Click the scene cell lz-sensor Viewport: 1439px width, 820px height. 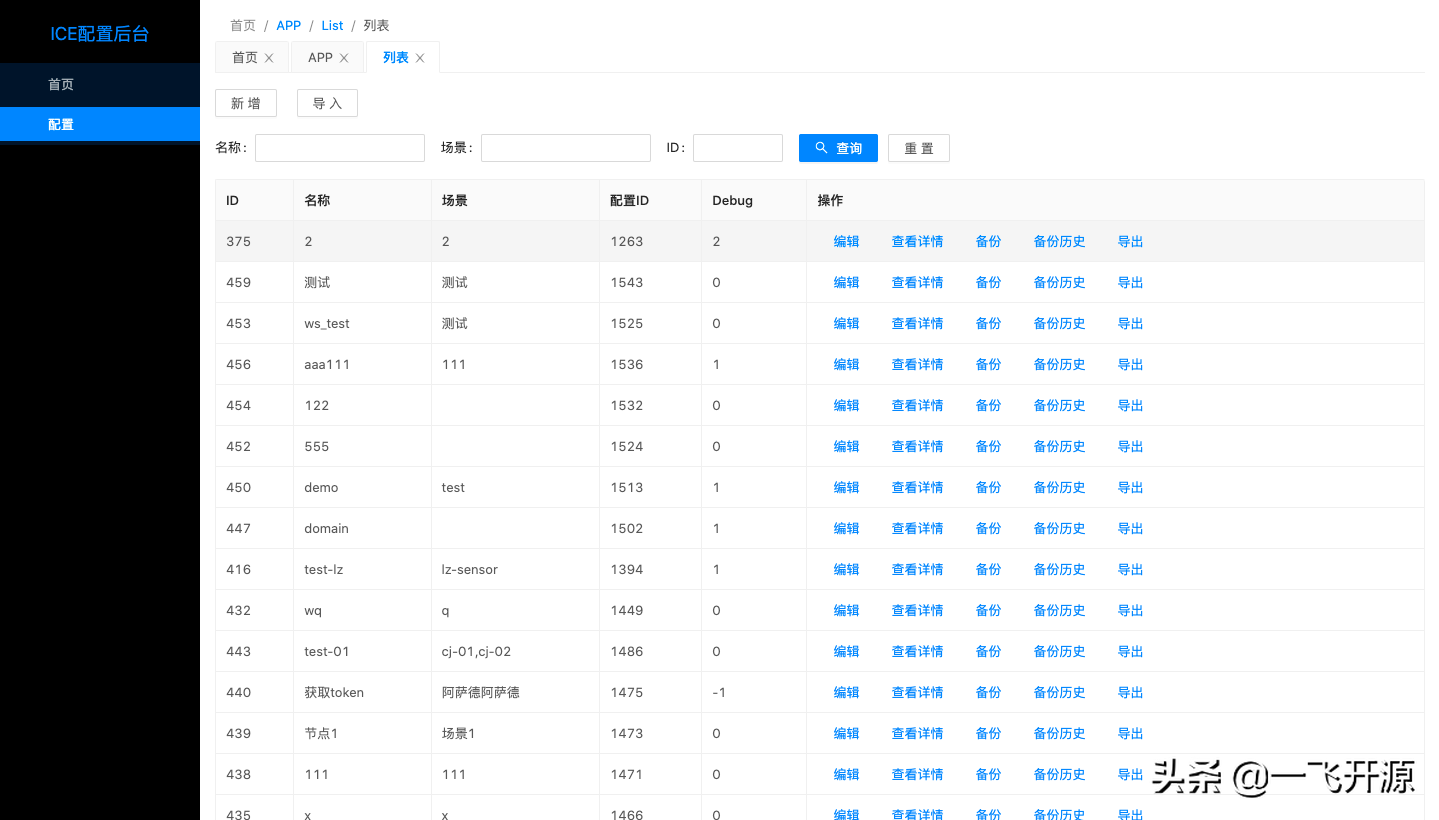(x=469, y=569)
